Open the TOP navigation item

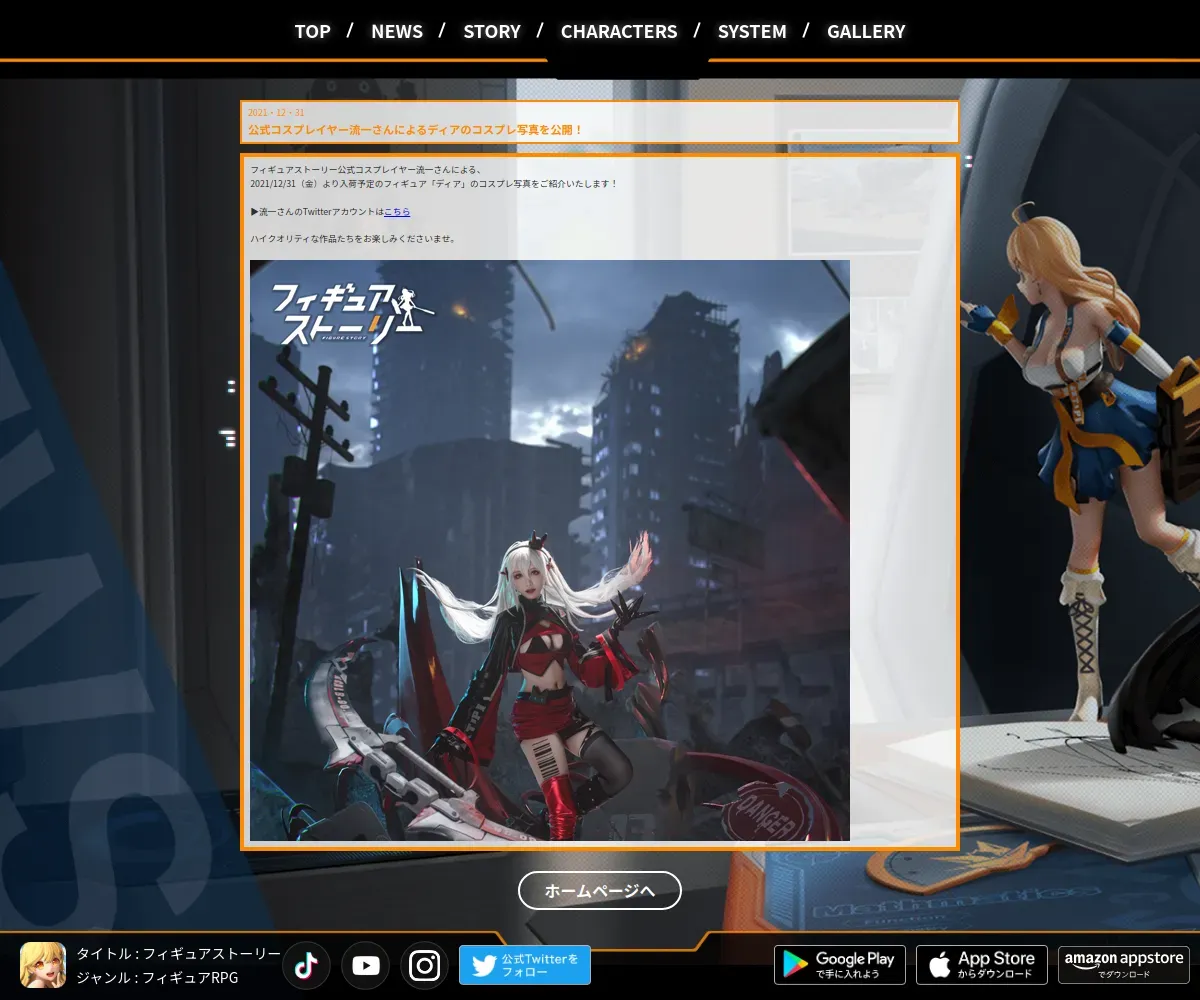pyautogui.click(x=312, y=31)
